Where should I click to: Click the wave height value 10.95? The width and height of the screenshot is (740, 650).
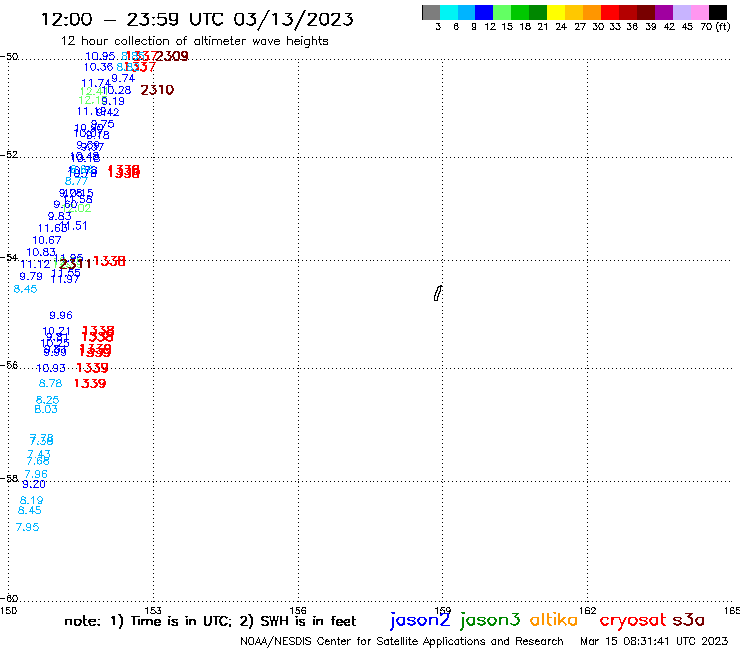tap(100, 56)
